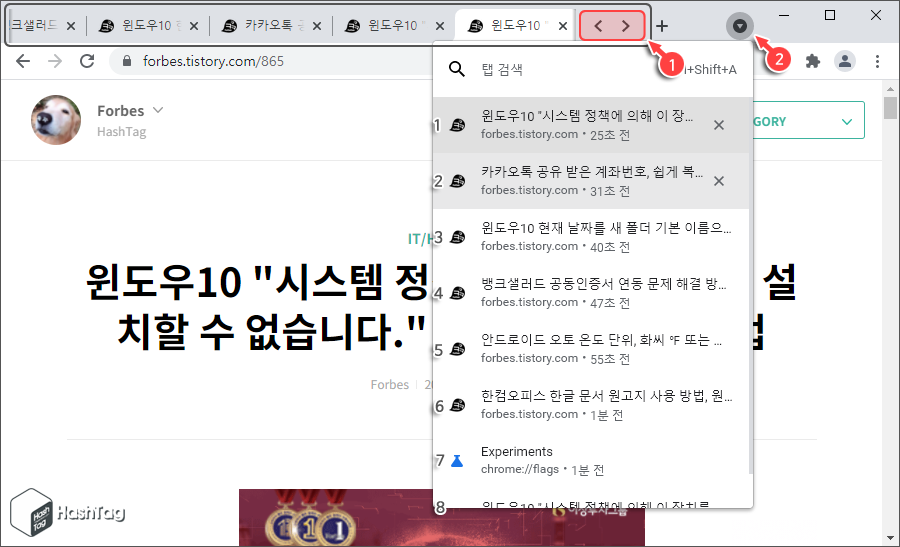The width and height of the screenshot is (900, 547).
Task: Click the address bar URL forbes.tistory.com/865
Action: click(213, 61)
